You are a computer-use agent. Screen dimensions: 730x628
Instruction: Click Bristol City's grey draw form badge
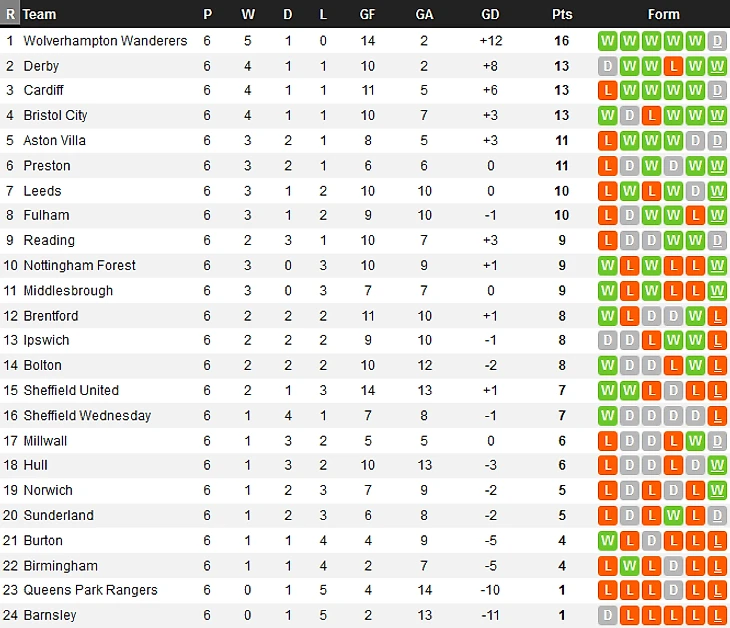[629, 115]
